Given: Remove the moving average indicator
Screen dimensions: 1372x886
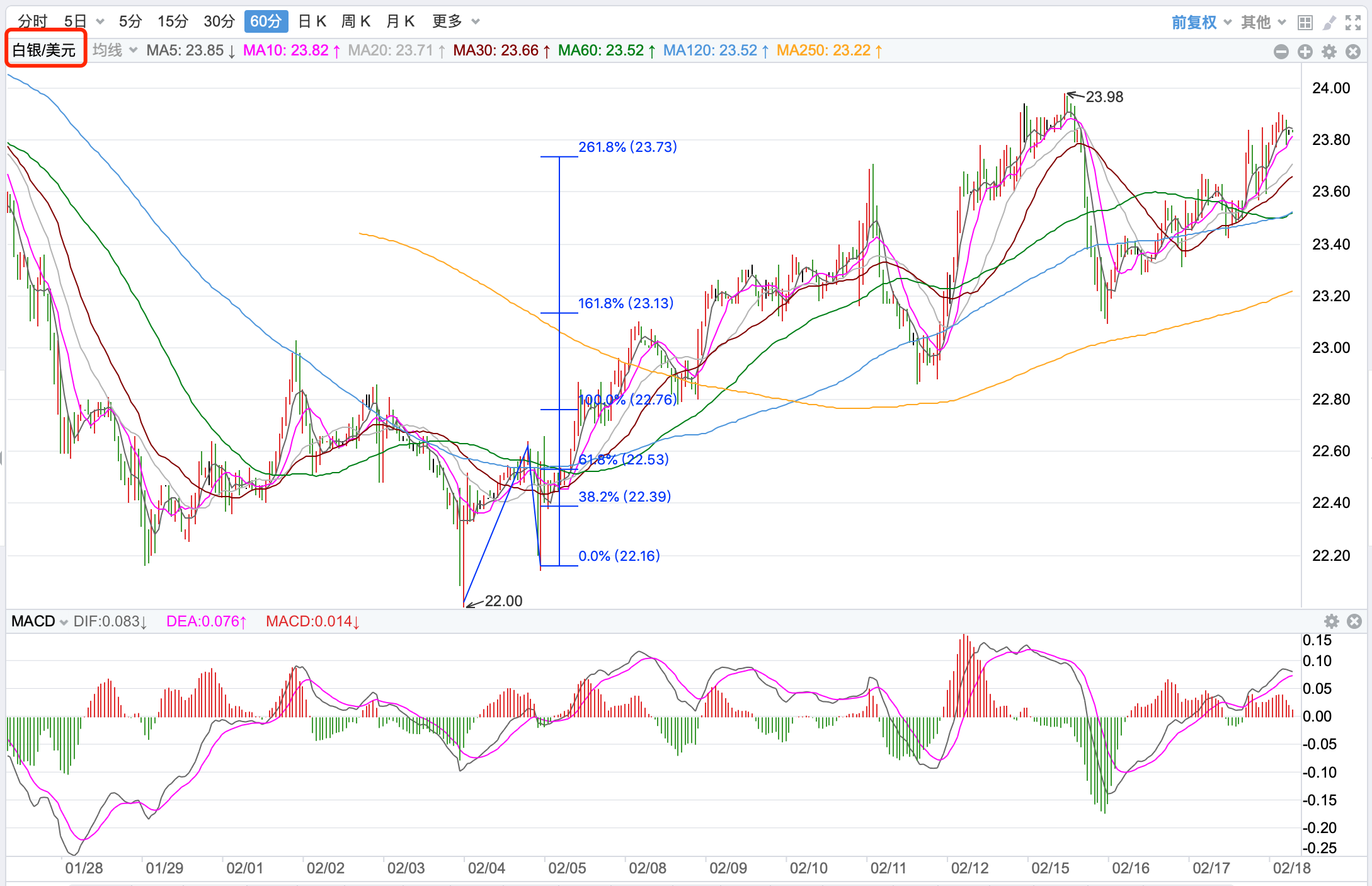Looking at the screenshot, I should tap(1353, 52).
